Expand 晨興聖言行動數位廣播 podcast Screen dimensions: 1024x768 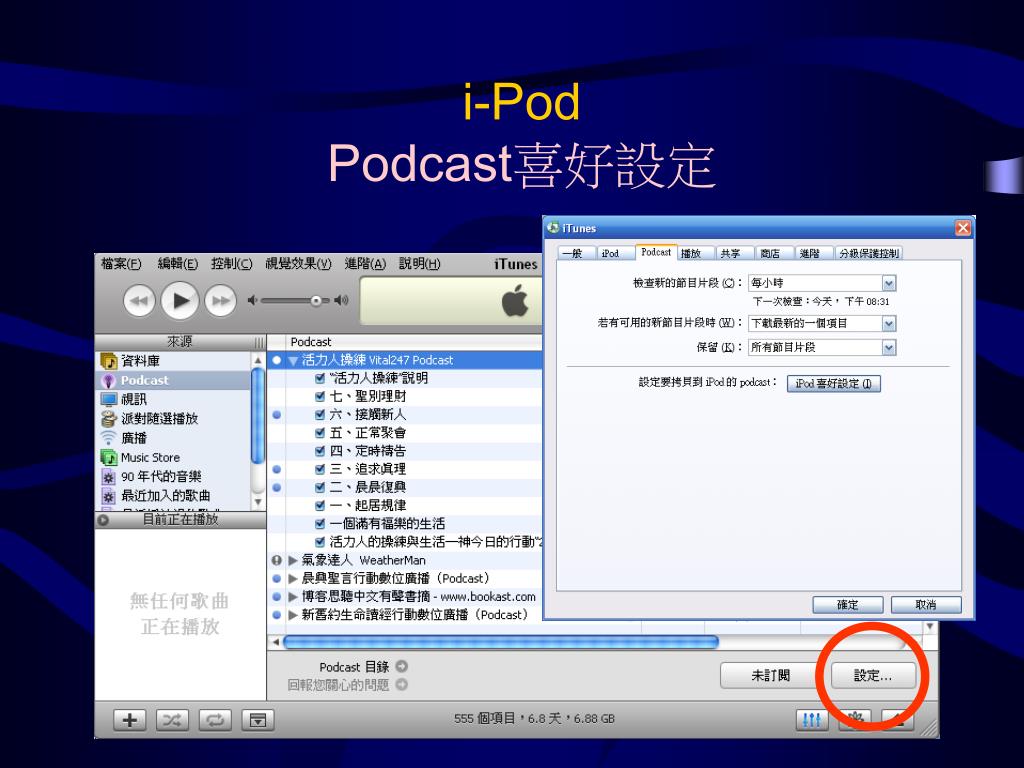pos(293,579)
